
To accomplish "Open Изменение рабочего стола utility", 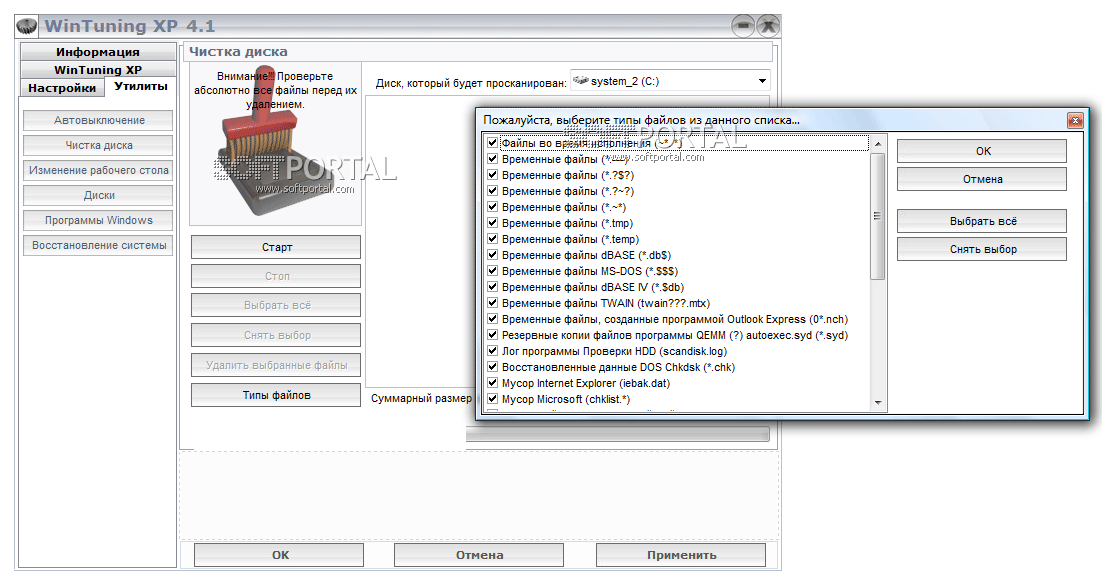I will click(98, 170).
